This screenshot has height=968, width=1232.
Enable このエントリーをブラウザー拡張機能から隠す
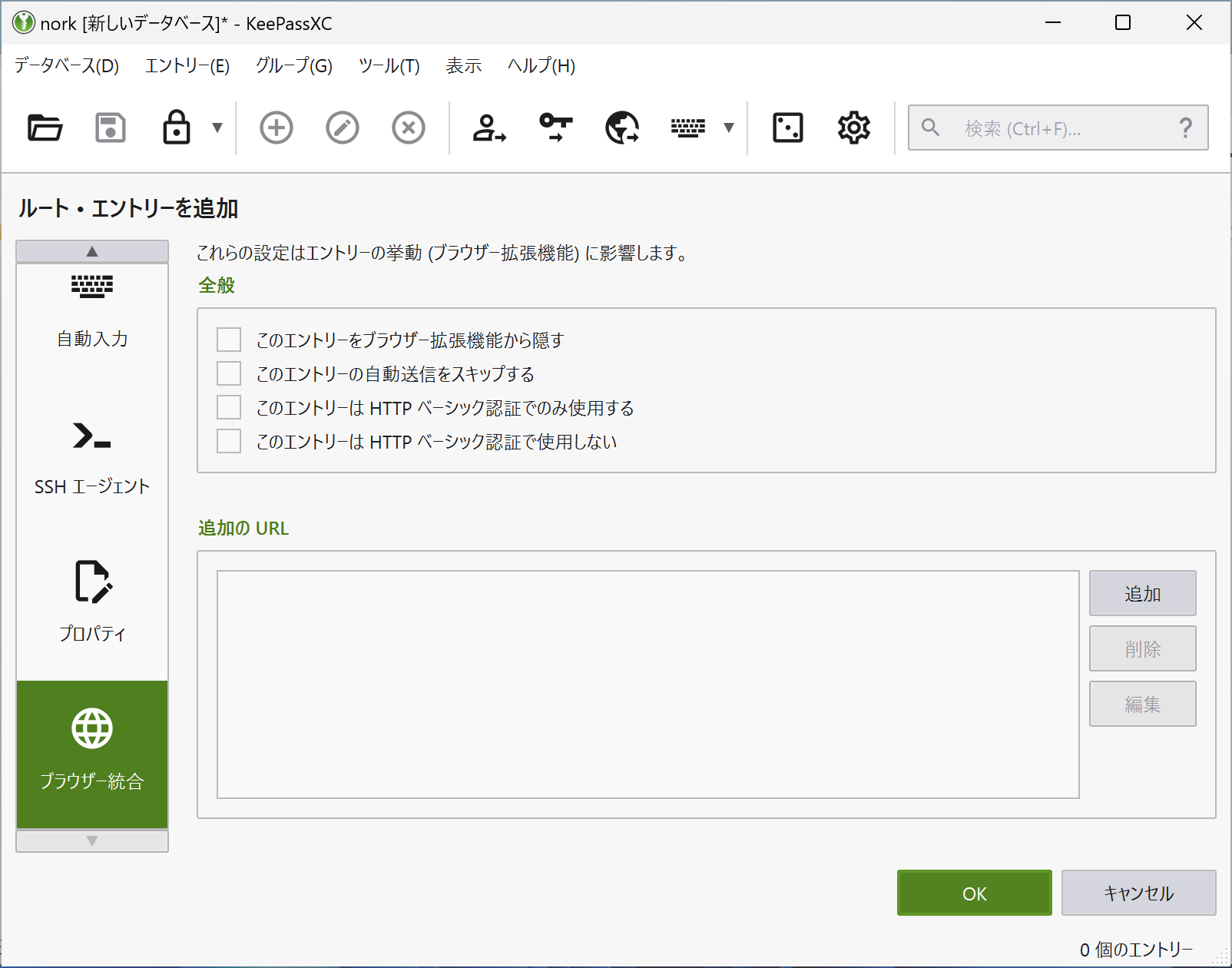click(x=228, y=339)
